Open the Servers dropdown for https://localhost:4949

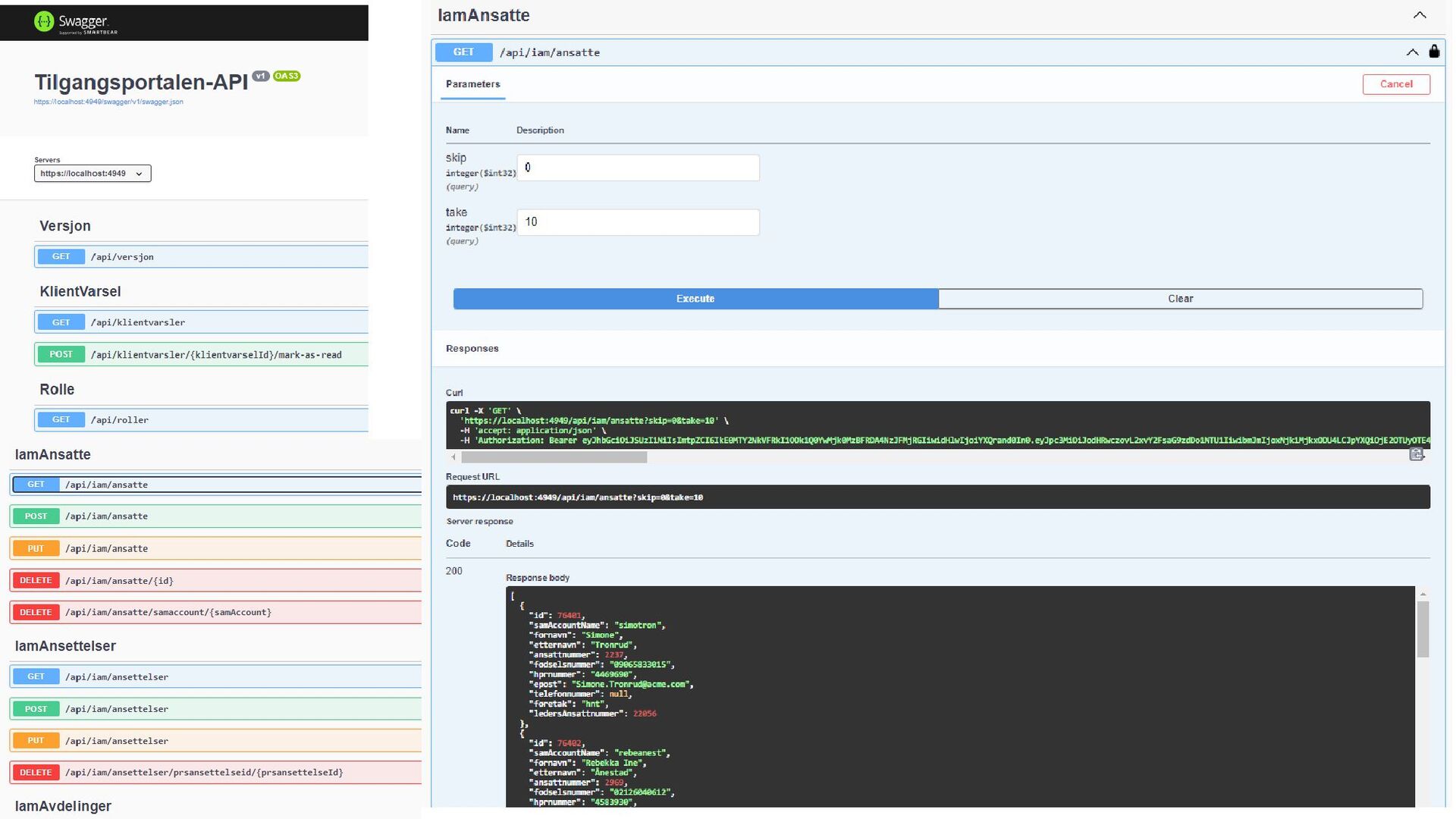point(93,174)
